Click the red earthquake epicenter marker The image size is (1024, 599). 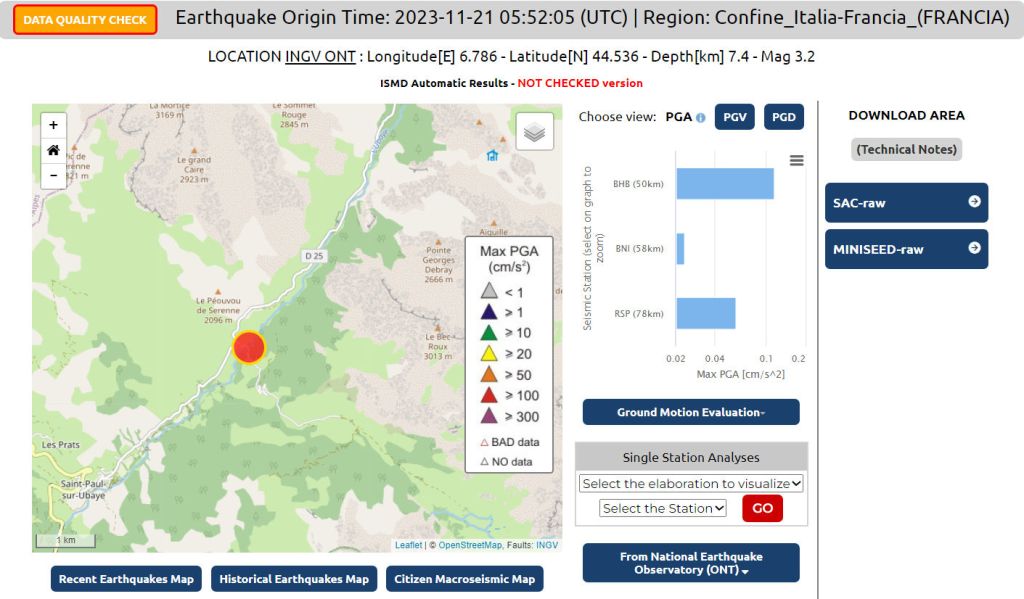coord(249,347)
